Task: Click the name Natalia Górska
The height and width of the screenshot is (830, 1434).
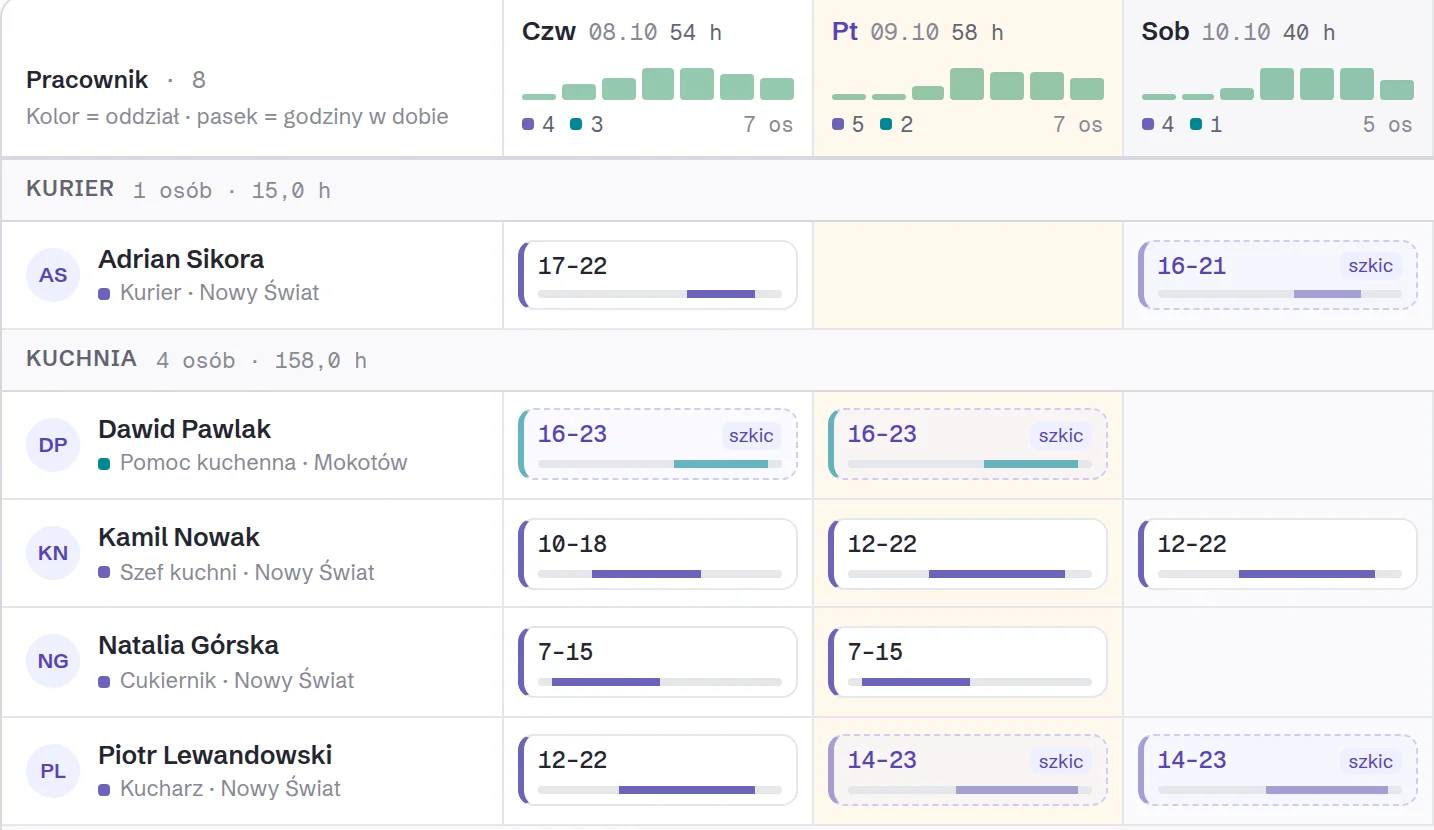Action: (188, 645)
